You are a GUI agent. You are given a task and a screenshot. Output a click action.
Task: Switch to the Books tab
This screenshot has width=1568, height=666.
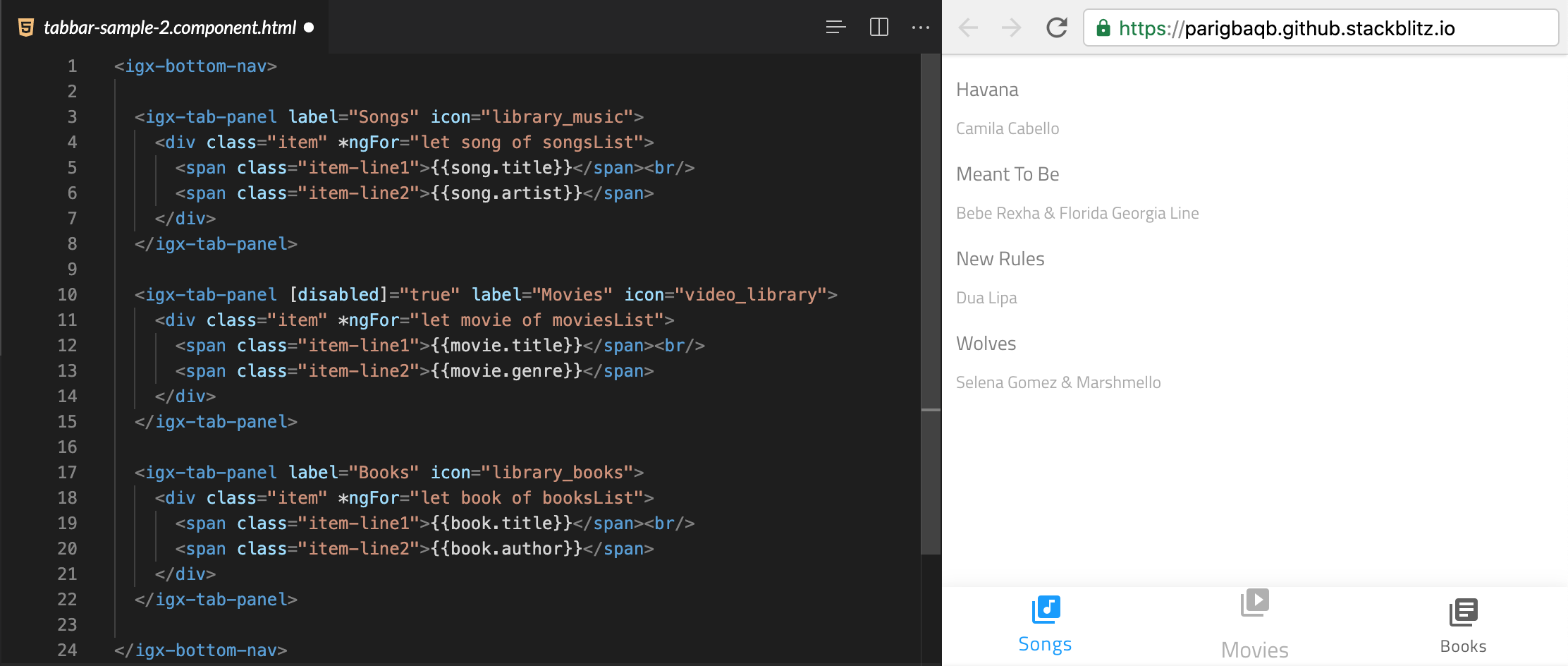tap(1464, 625)
